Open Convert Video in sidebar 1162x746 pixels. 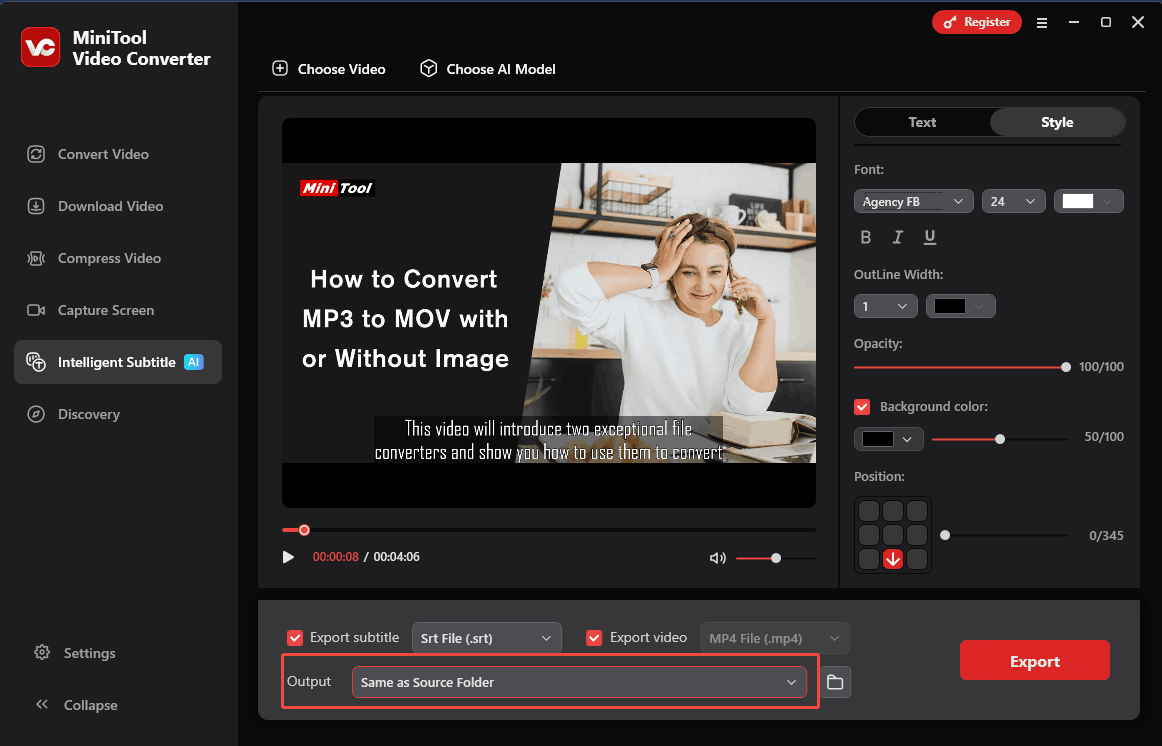[103, 154]
